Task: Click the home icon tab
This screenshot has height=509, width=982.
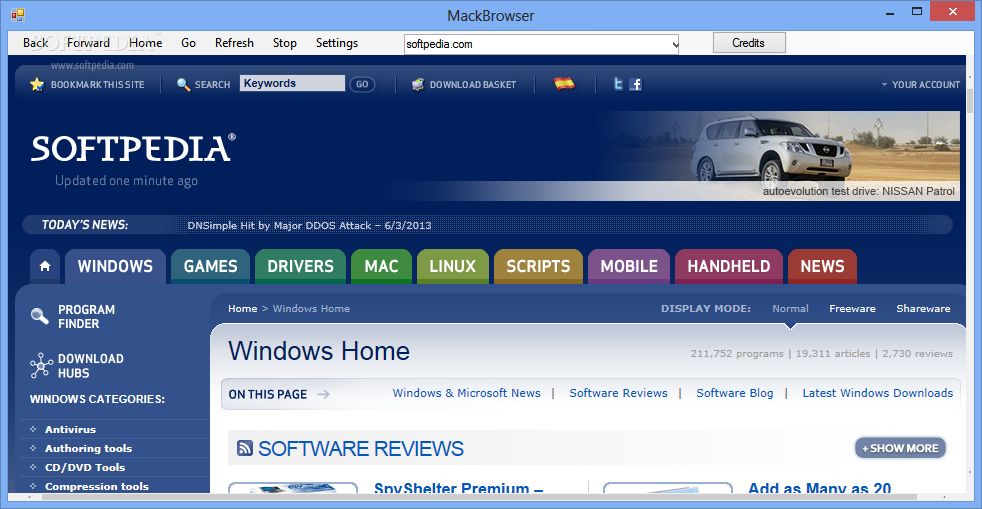Action: pyautogui.click(x=45, y=266)
